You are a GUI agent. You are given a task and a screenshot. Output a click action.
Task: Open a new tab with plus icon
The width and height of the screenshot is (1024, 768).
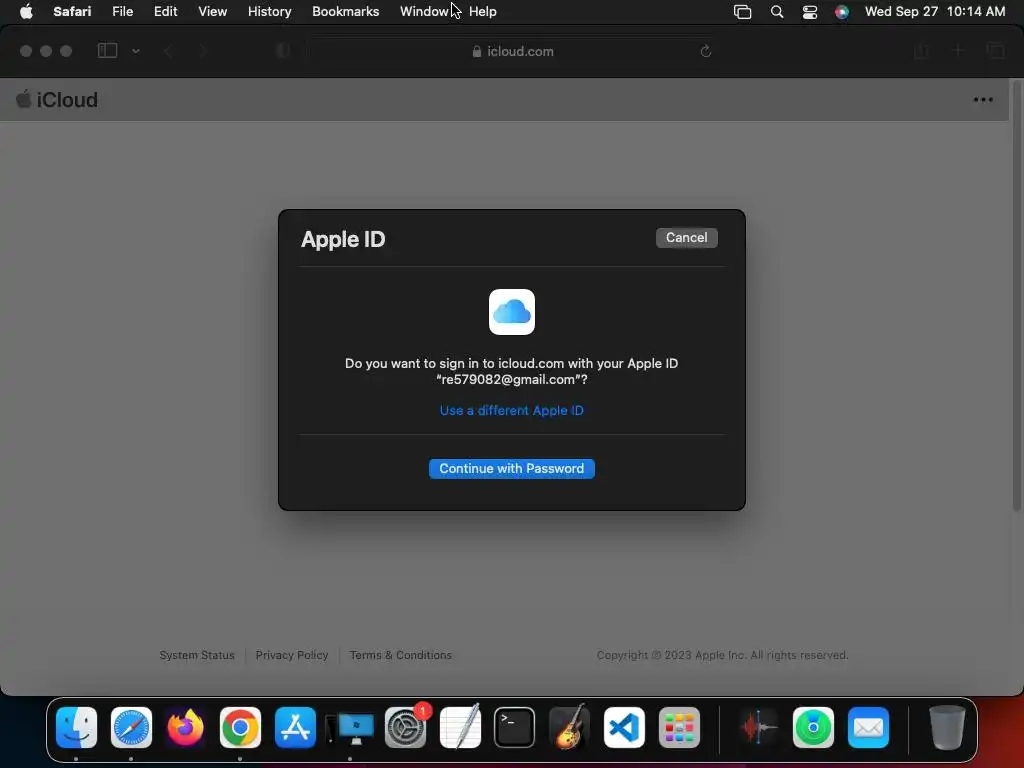coord(958,51)
